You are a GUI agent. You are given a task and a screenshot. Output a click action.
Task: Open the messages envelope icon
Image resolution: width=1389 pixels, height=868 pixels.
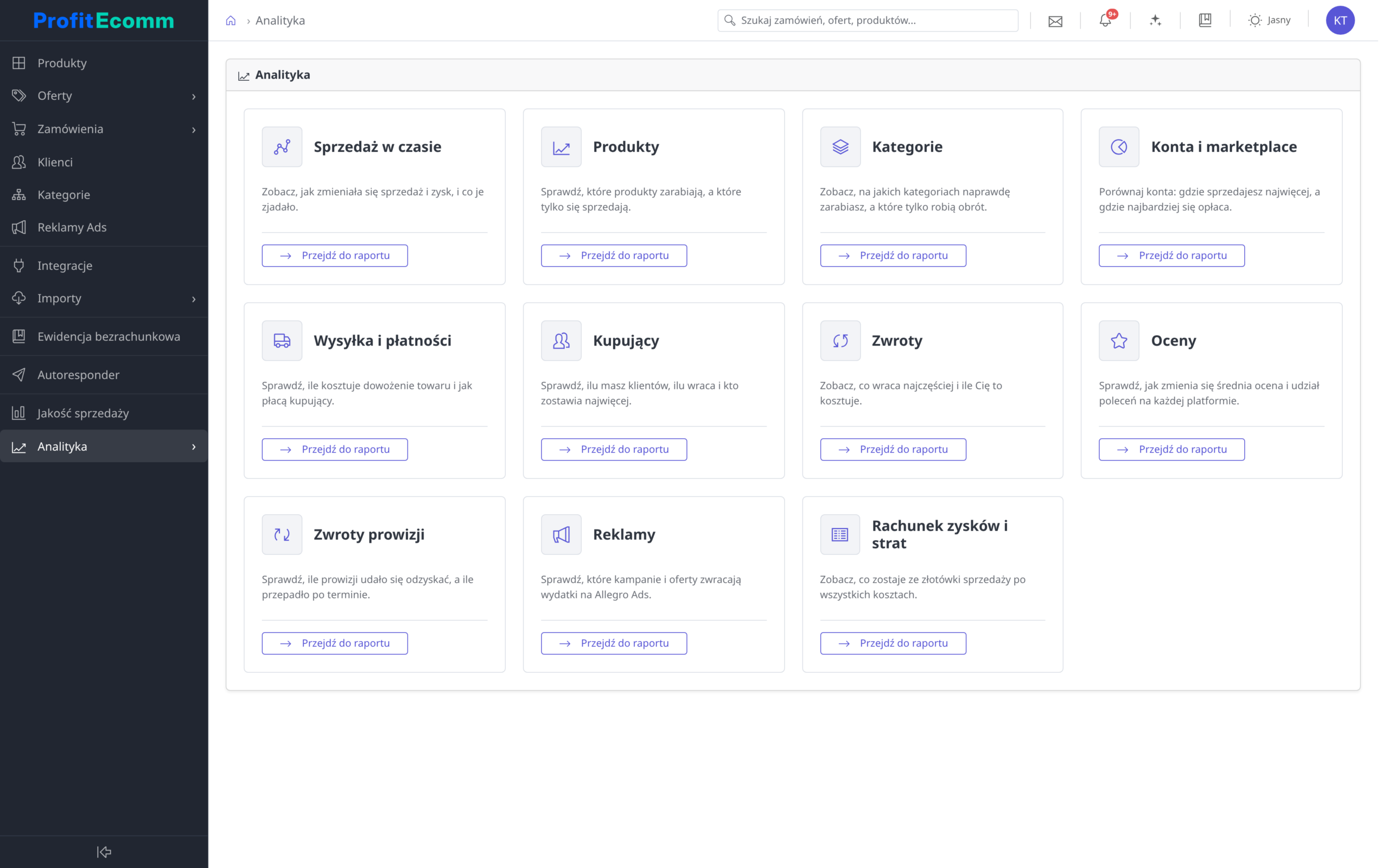click(x=1055, y=21)
